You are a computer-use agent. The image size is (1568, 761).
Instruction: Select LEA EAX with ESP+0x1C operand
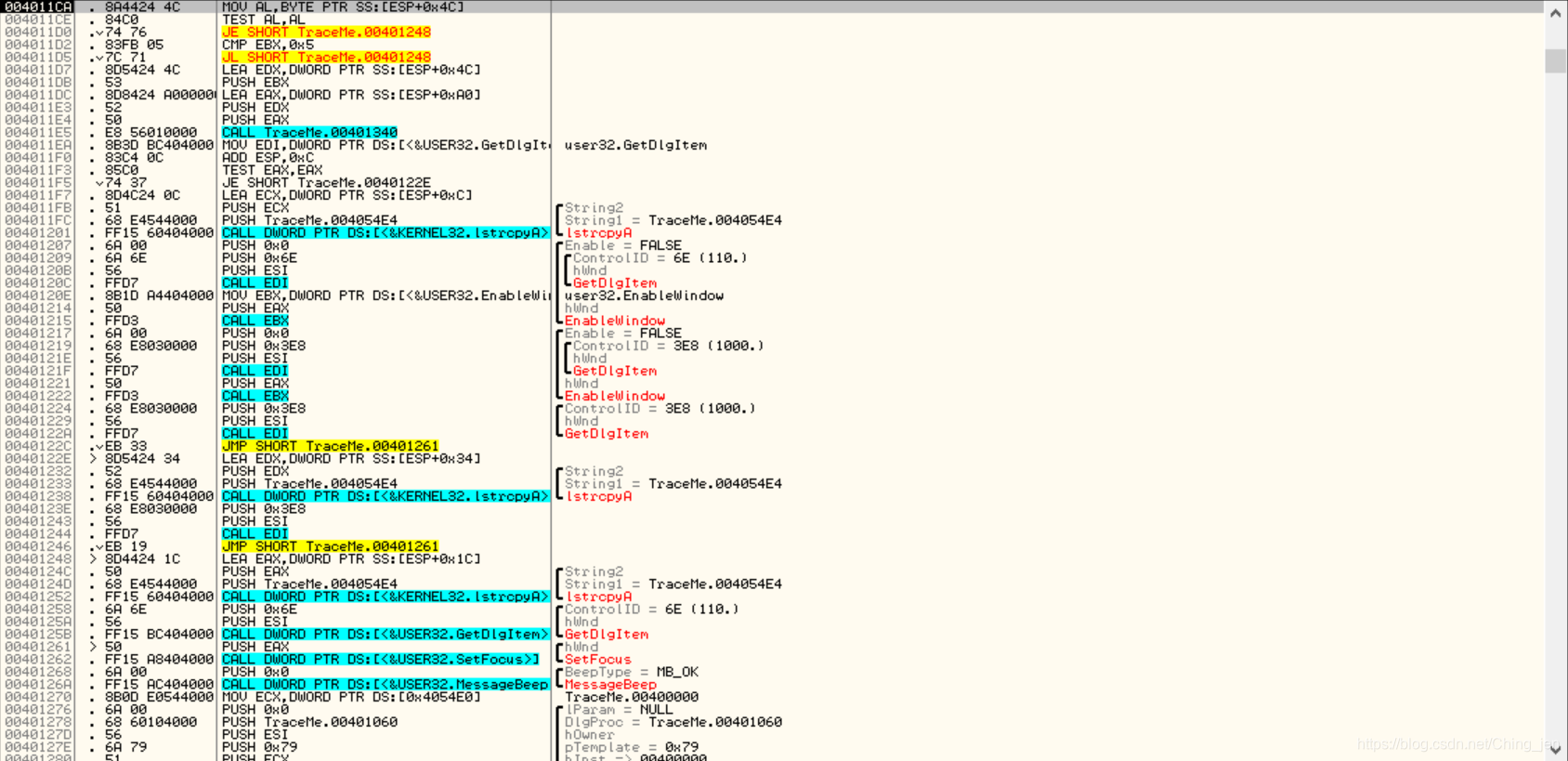click(351, 558)
